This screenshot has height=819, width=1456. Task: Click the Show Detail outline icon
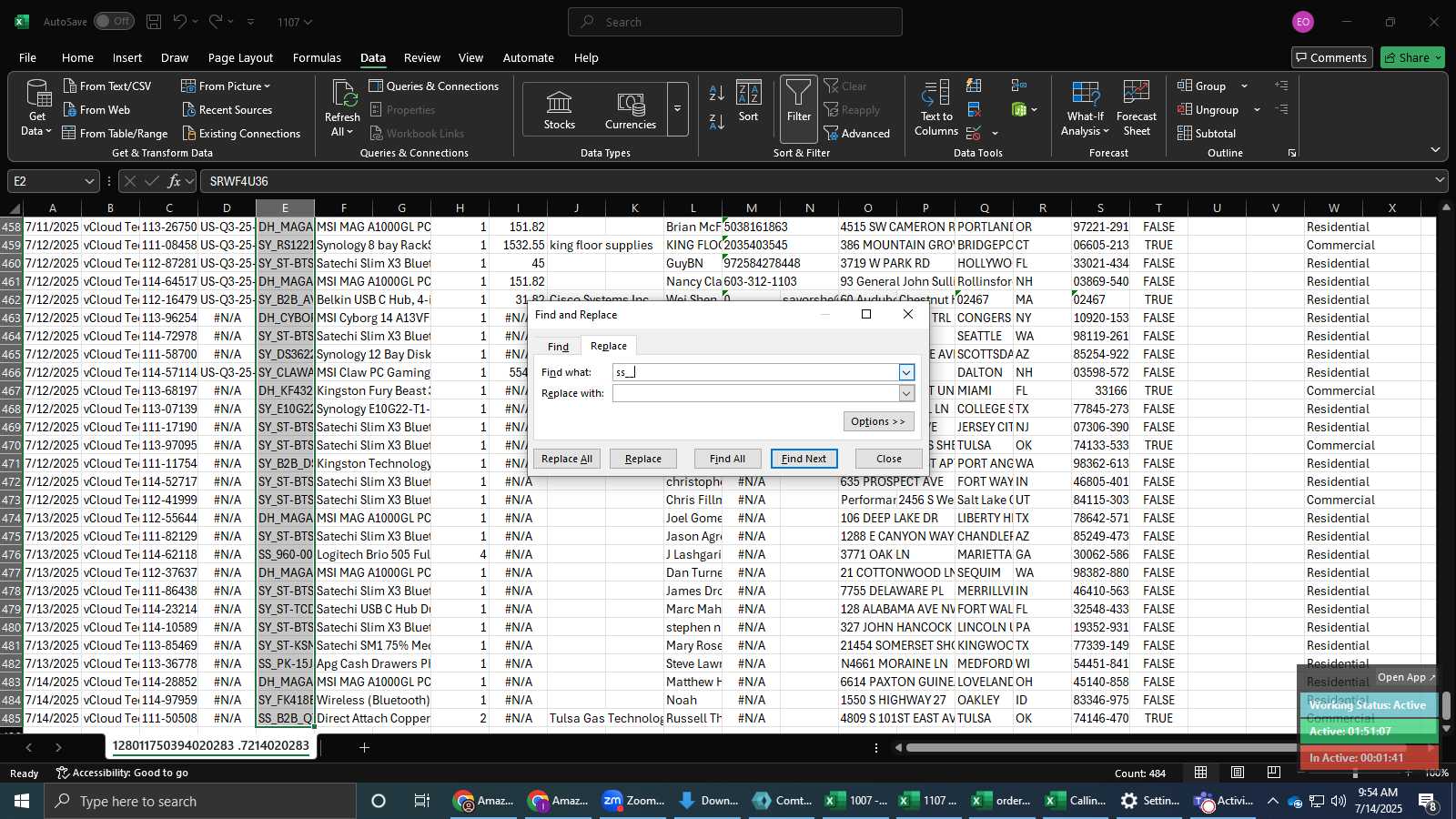[1281, 86]
